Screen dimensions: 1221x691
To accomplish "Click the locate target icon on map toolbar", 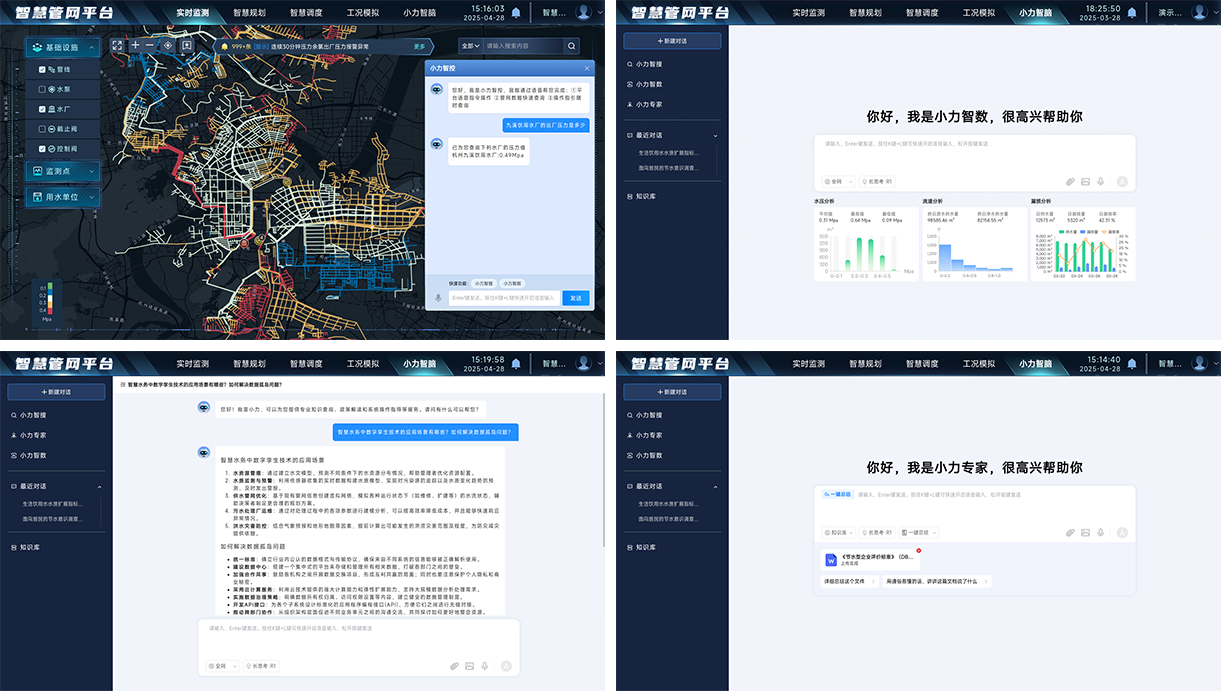I will point(168,46).
